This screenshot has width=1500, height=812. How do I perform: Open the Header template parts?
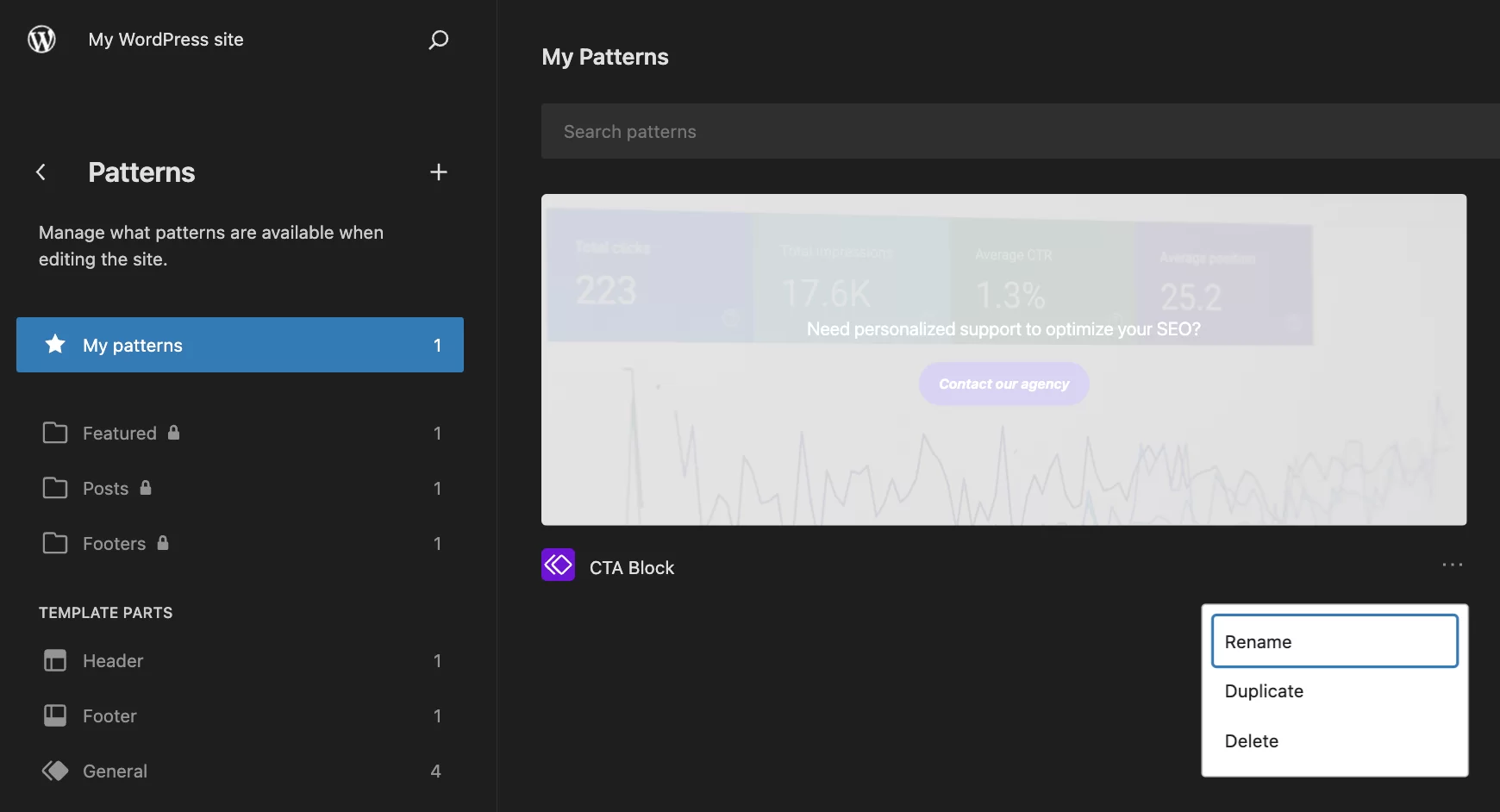click(x=240, y=660)
